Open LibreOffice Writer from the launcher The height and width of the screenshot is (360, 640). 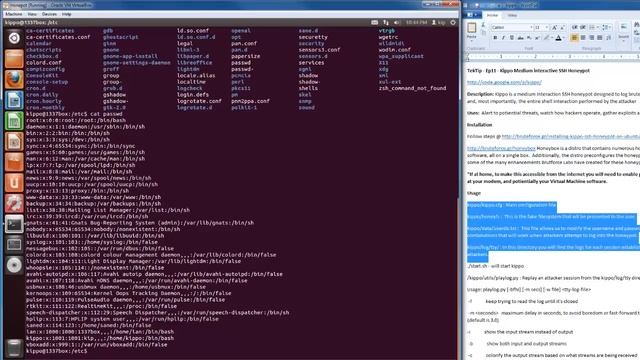[x=14, y=100]
